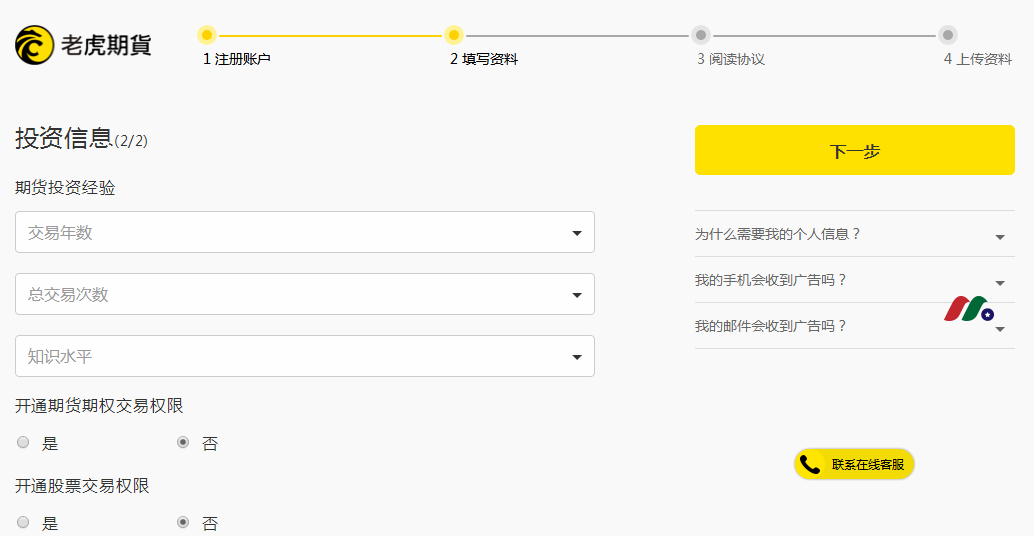Image resolution: width=1034 pixels, height=536 pixels.
Task: Expand 我的手机会收到广告吗？ question
Action: (x=855, y=280)
